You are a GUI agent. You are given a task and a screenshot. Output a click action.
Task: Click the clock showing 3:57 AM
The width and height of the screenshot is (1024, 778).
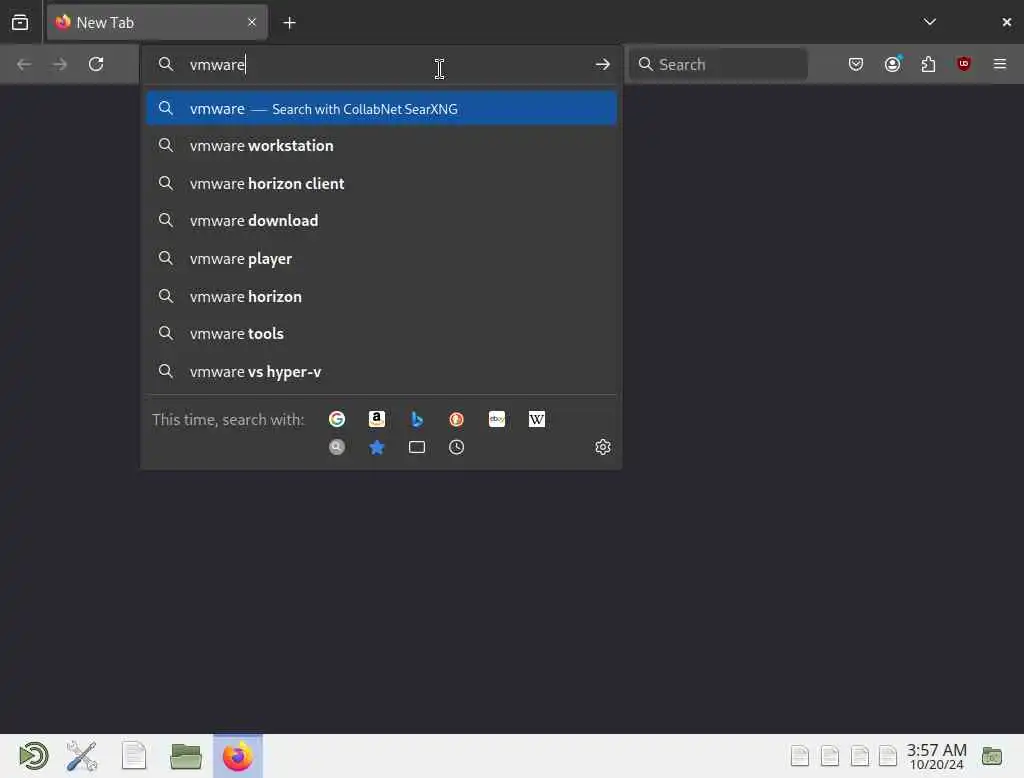tap(936, 756)
